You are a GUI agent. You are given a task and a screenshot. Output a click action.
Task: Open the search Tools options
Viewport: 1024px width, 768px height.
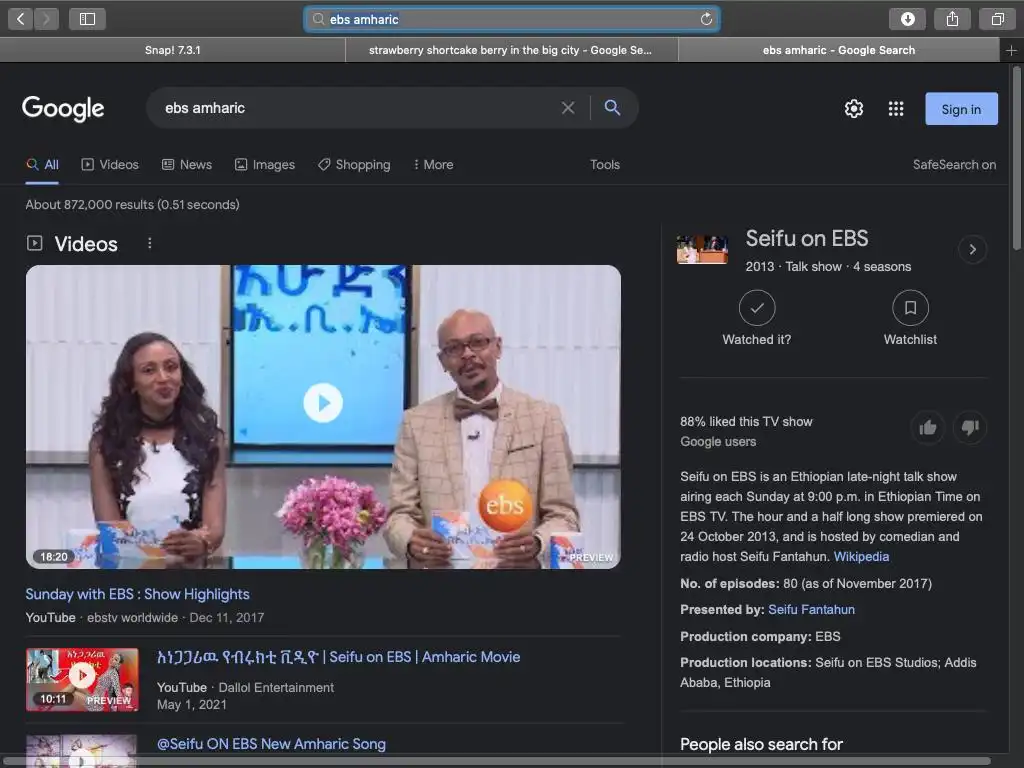pos(605,165)
